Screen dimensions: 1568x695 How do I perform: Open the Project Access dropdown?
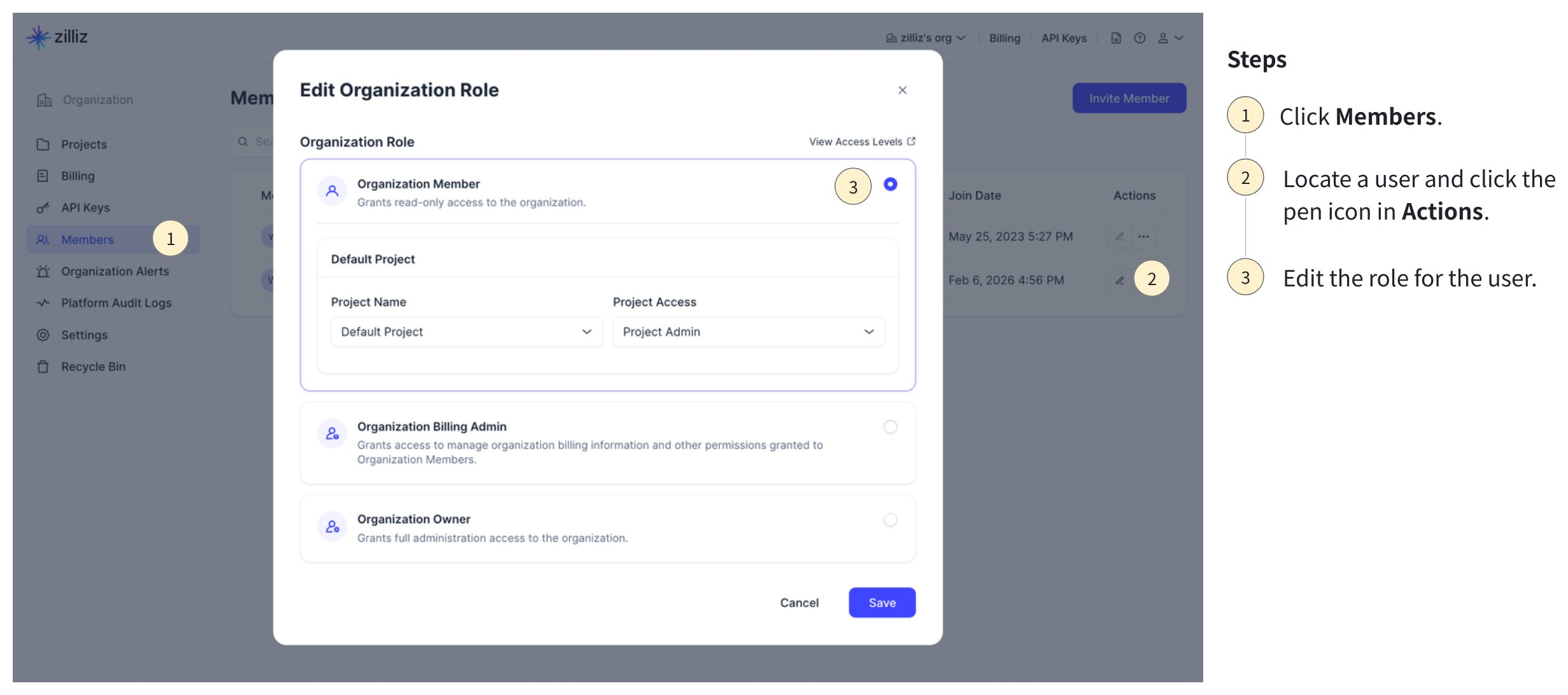748,332
